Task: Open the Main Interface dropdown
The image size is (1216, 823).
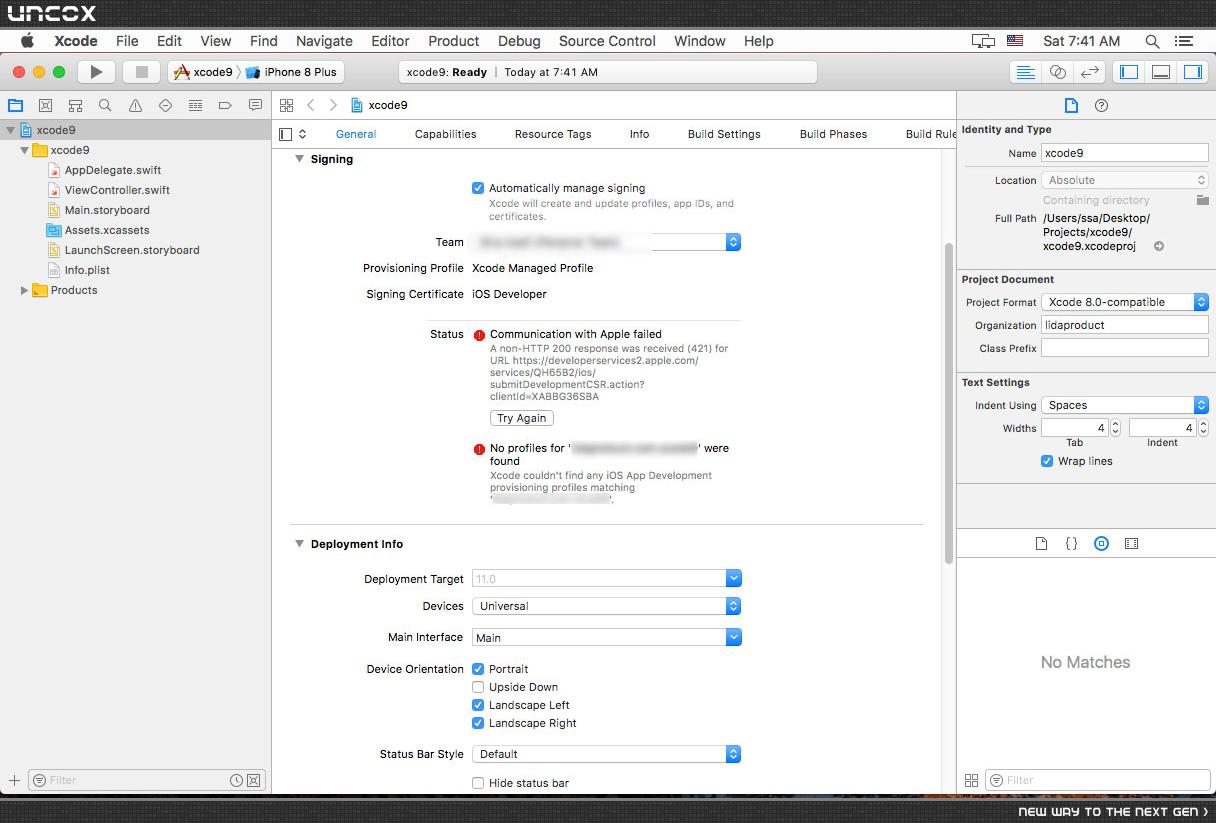Action: point(606,637)
